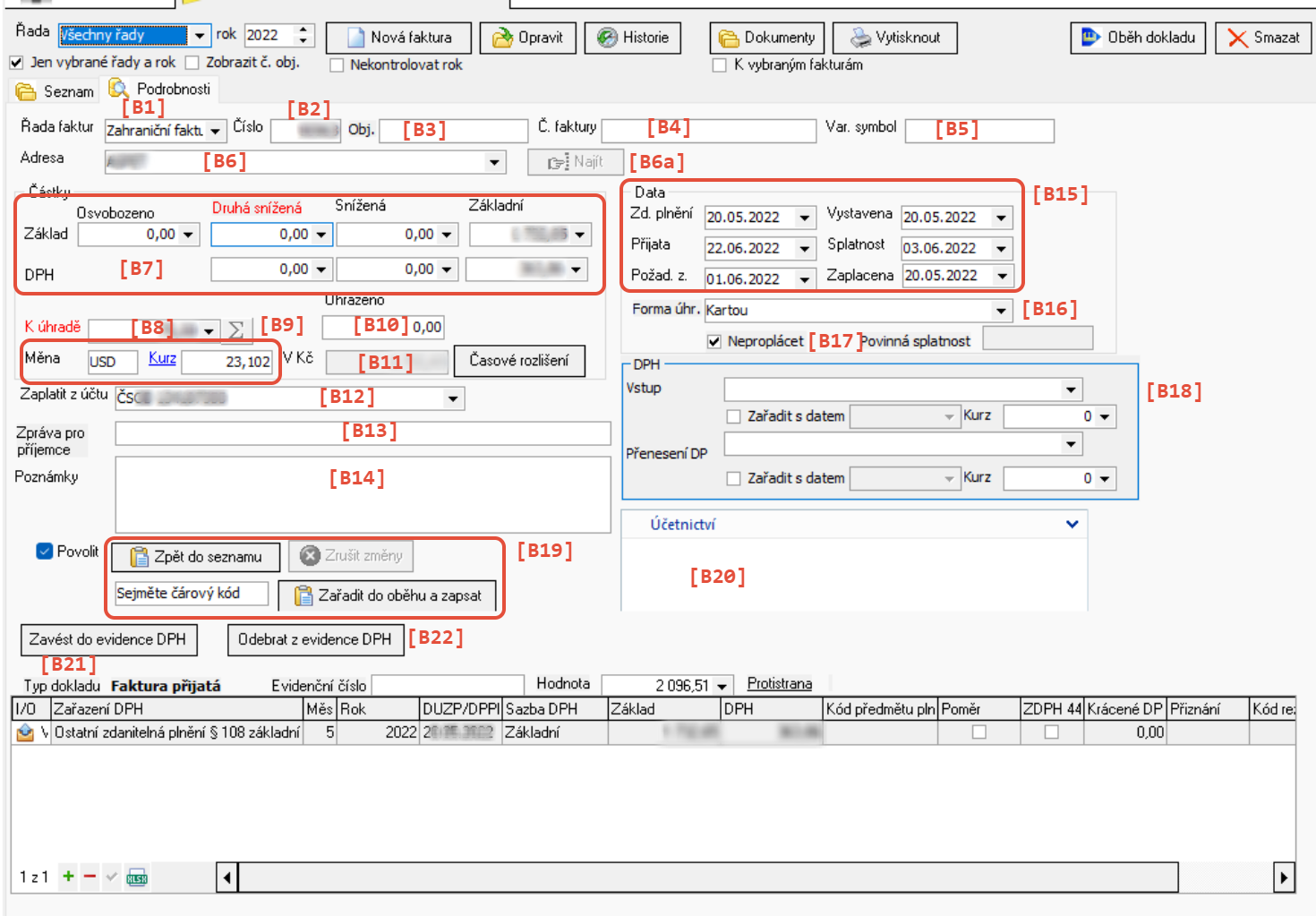Image resolution: width=1316 pixels, height=916 pixels.
Task: Click Zpět do seznamu button
Action: point(196,557)
